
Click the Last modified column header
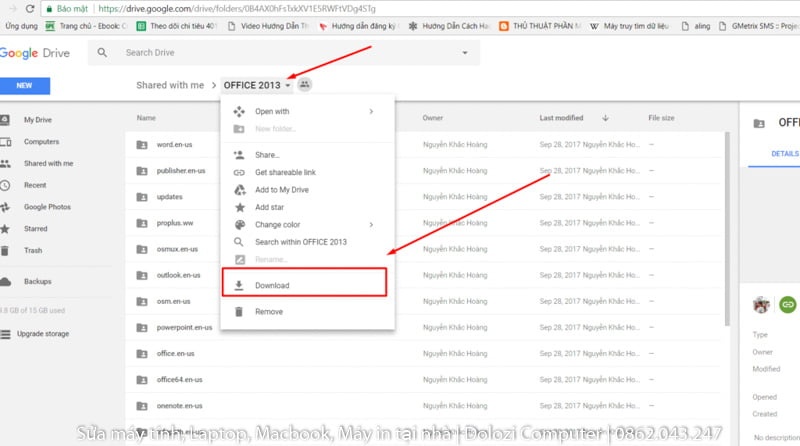[x=561, y=118]
